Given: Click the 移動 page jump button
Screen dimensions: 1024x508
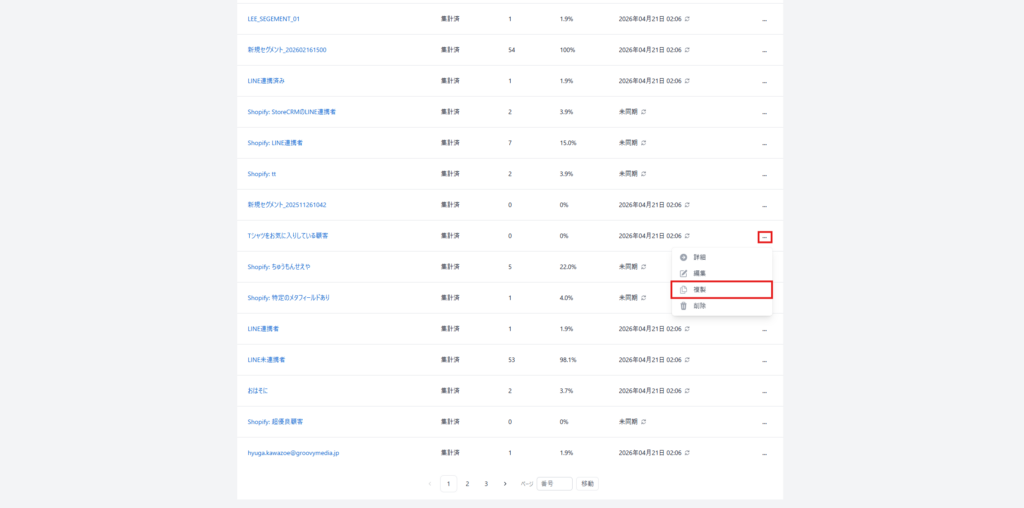Looking at the screenshot, I should (587, 484).
